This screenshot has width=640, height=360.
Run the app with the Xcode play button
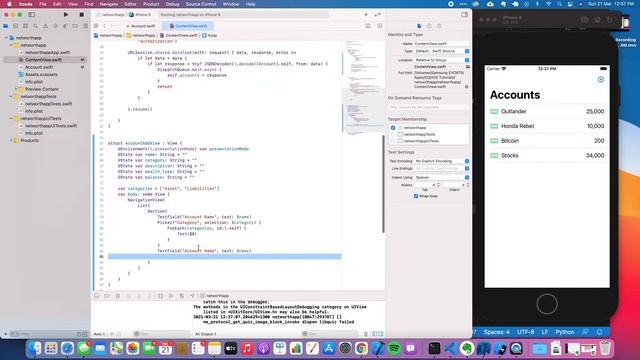(x=66, y=15)
